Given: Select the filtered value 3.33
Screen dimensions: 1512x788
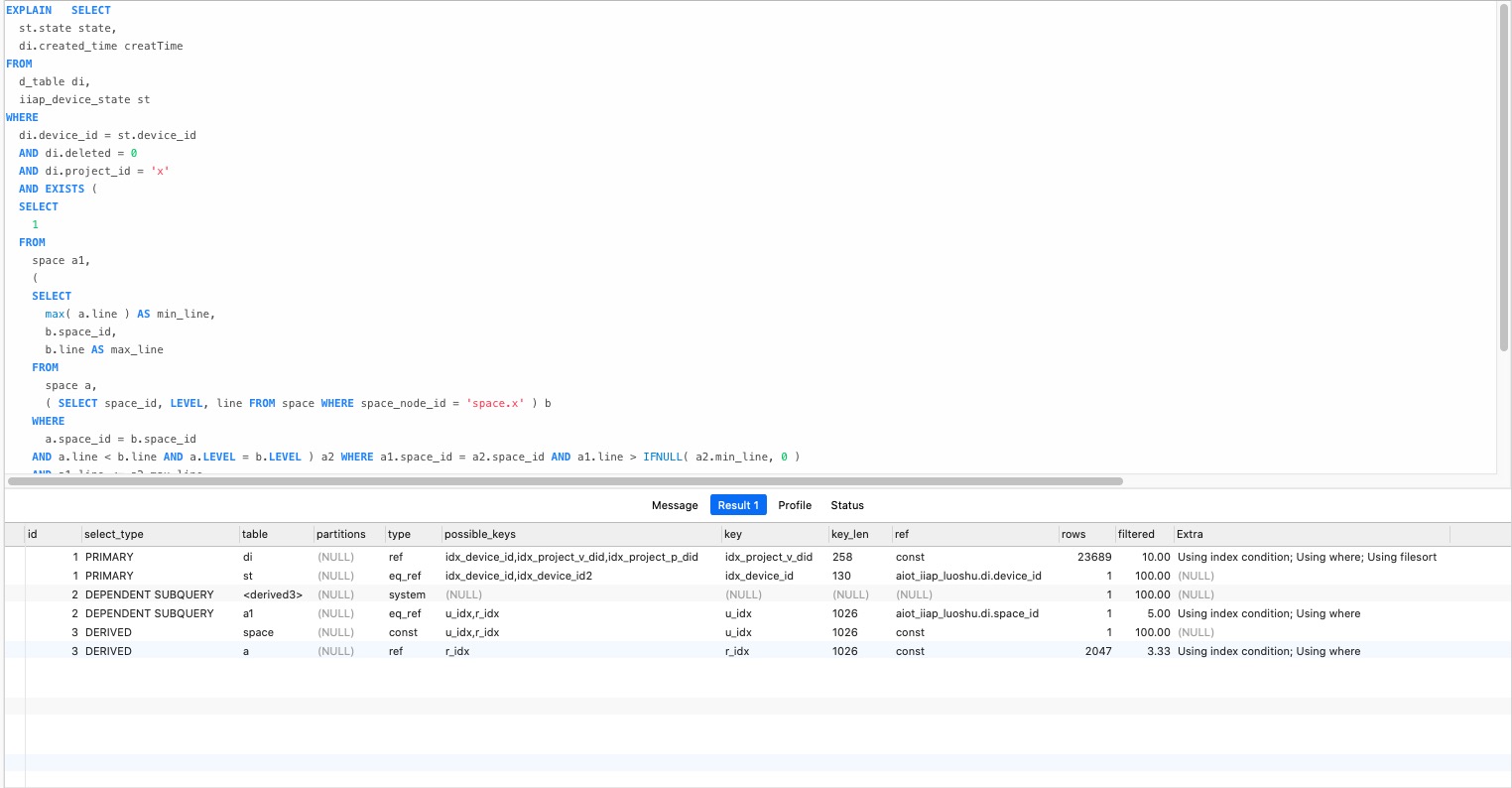Looking at the screenshot, I should [1158, 651].
